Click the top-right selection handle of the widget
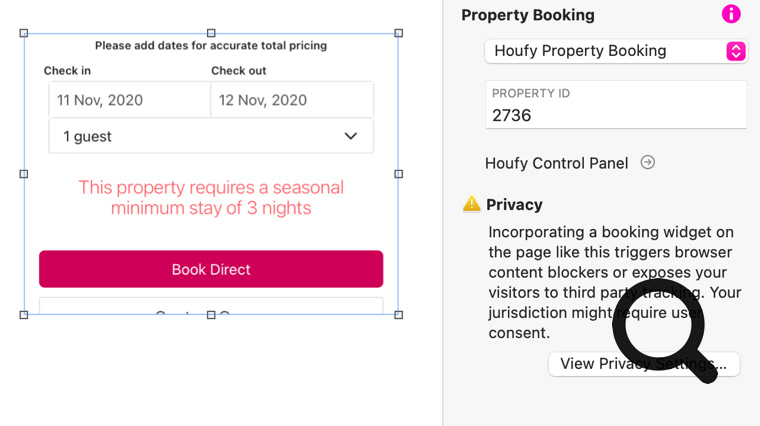The image size is (760, 426). coord(399,33)
